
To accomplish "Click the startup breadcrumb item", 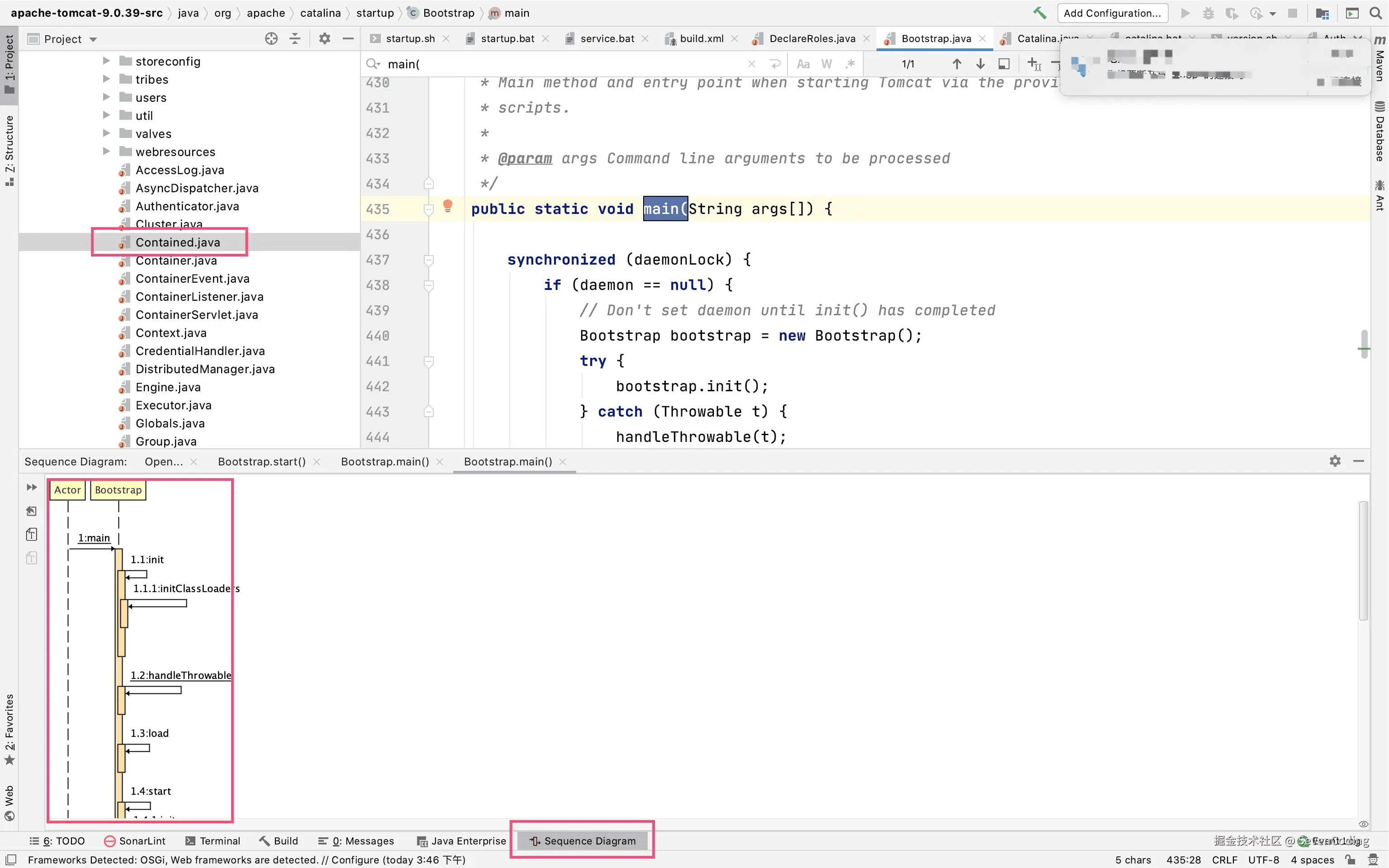I will pos(375,13).
